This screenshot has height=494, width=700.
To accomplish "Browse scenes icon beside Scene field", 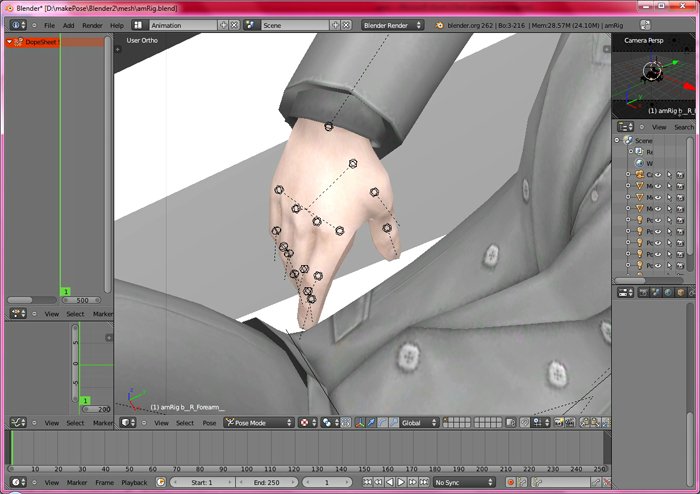I will 250,25.
